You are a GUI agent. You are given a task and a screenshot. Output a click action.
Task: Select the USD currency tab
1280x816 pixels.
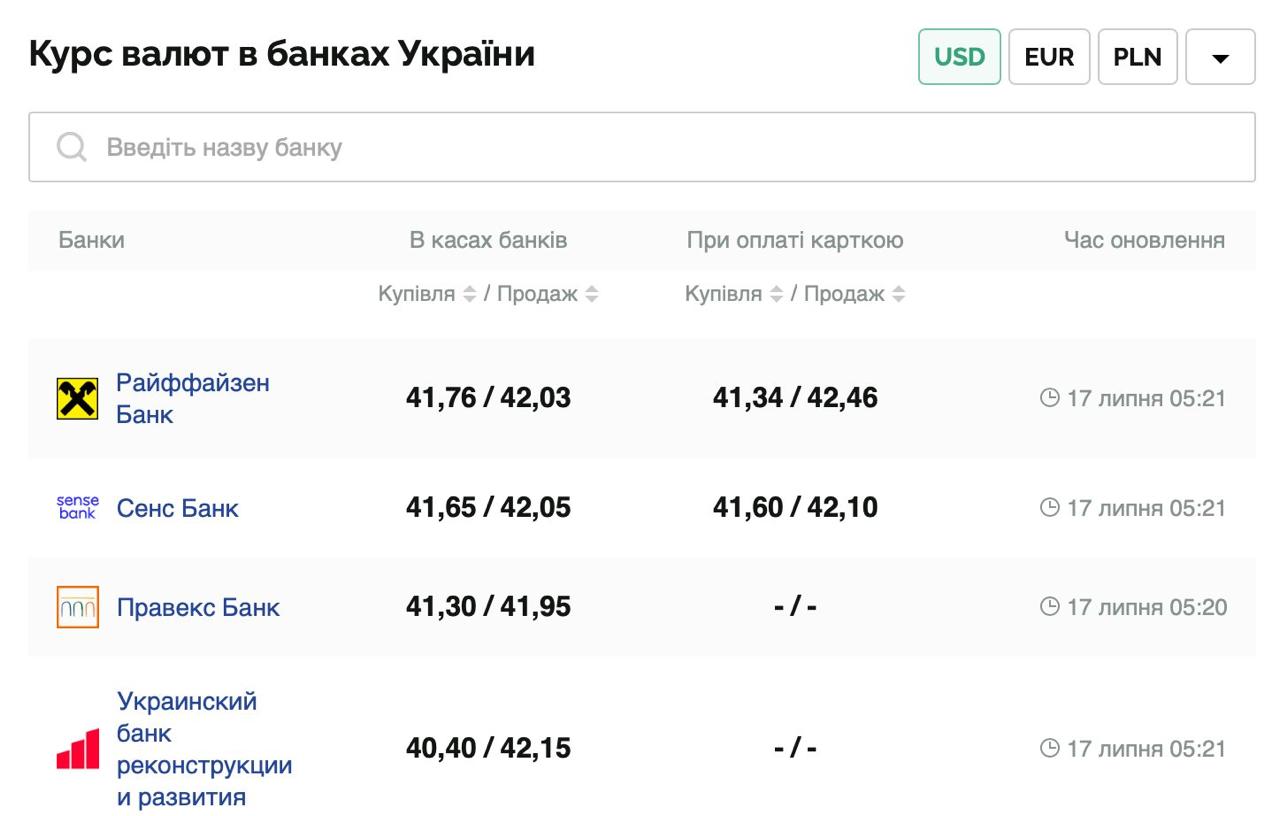pyautogui.click(x=959, y=57)
